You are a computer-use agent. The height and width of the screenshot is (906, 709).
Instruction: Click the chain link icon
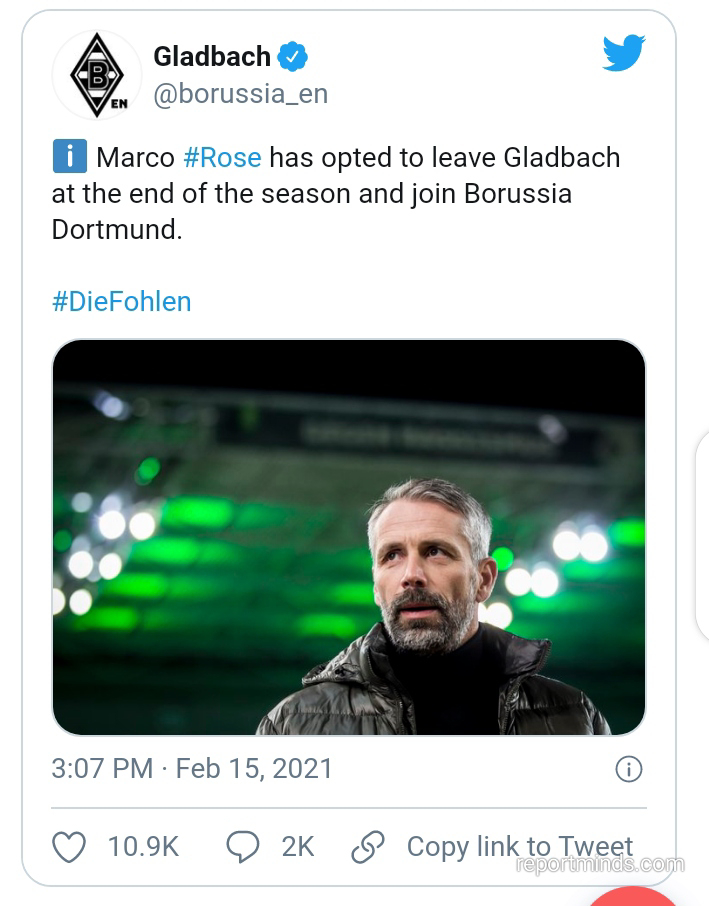click(368, 847)
